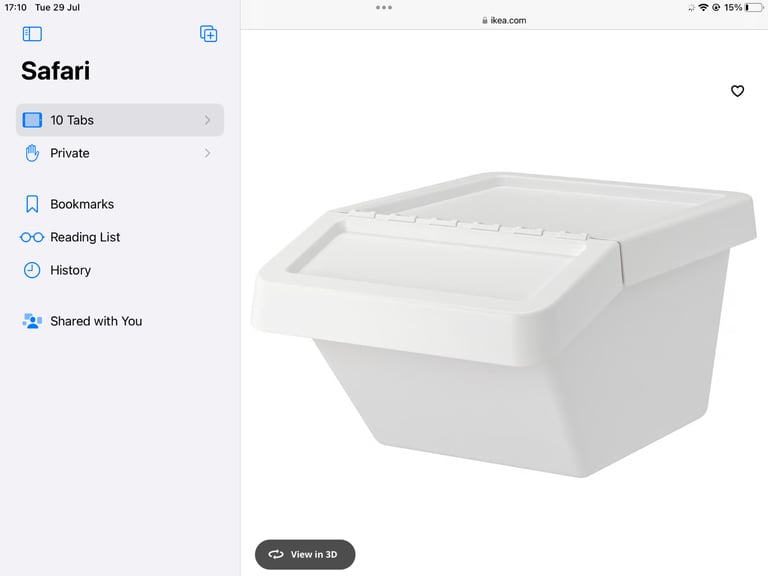Tap the History clock icon

[32, 270]
